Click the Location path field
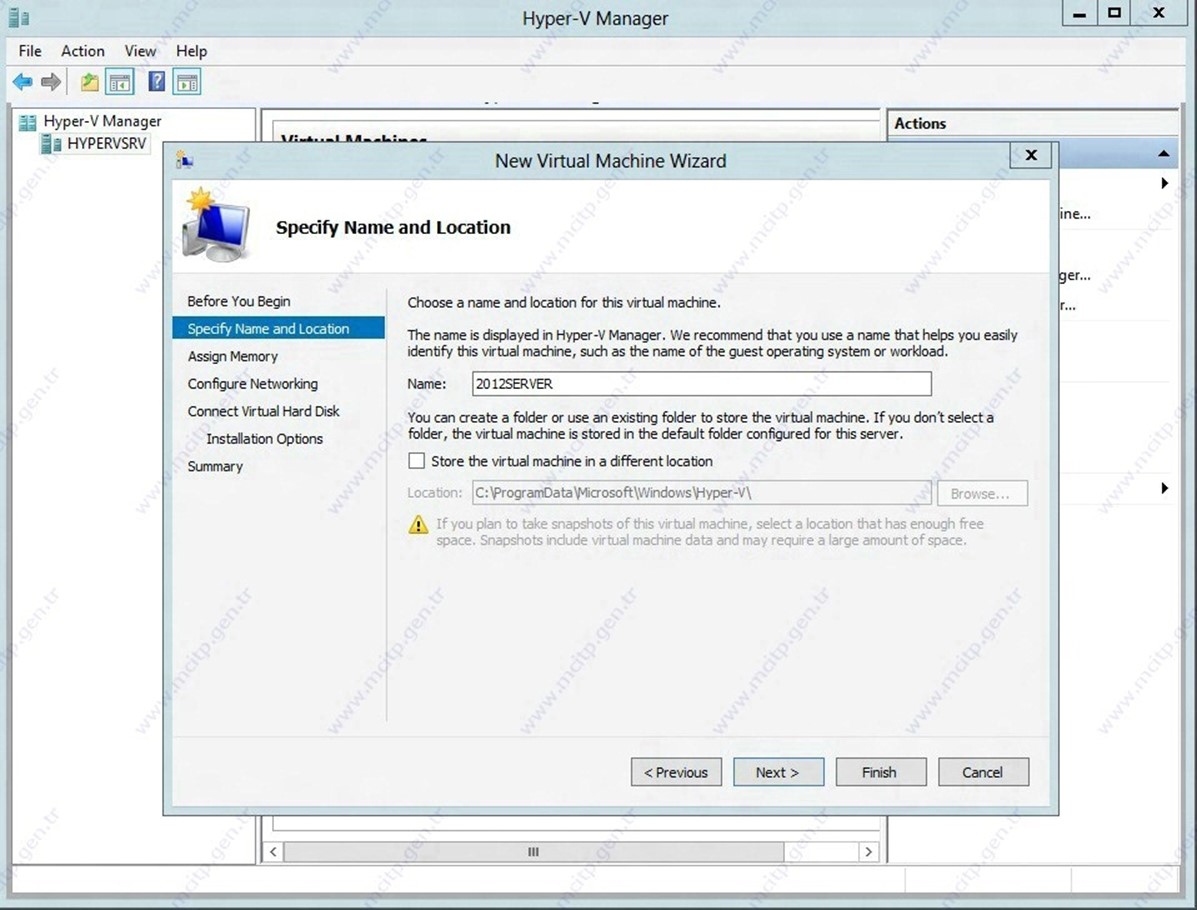This screenshot has height=910, width=1197. point(702,493)
